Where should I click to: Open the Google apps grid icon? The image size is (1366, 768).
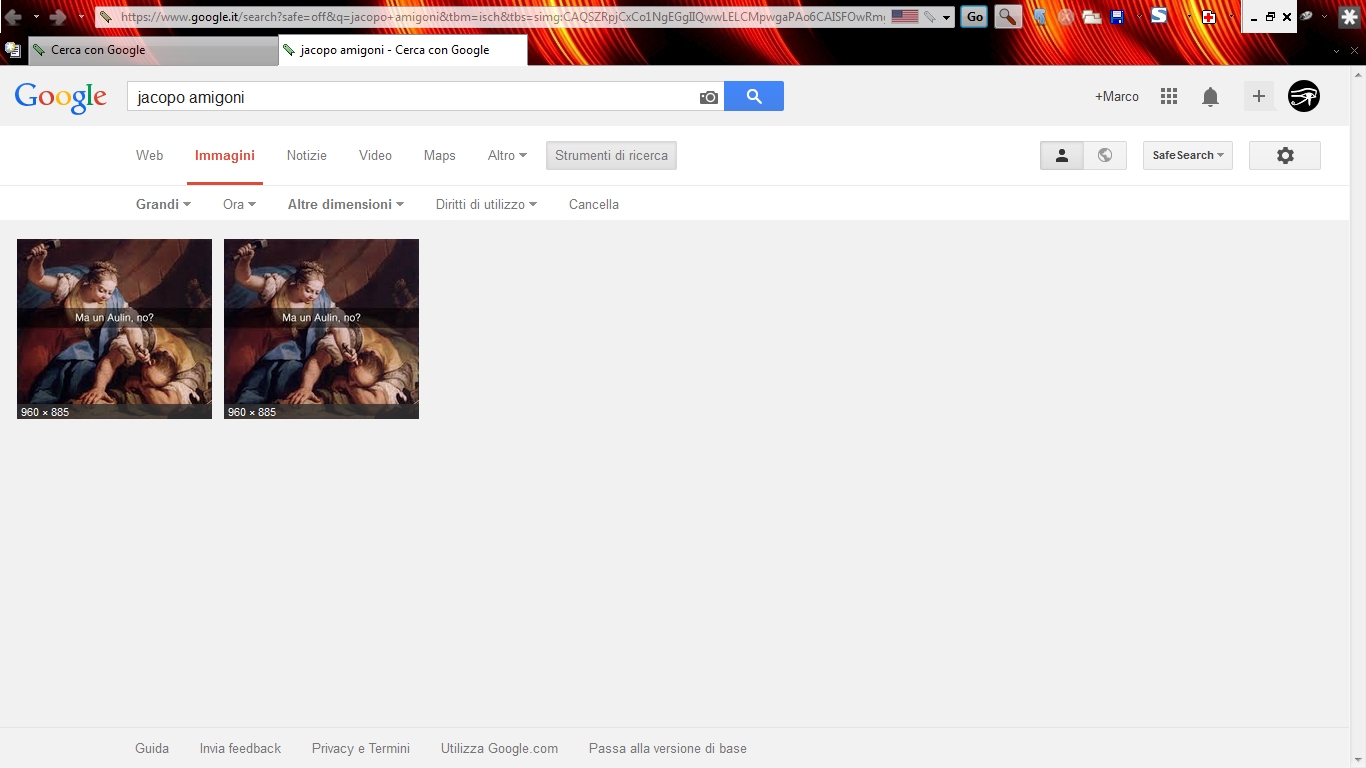click(1169, 96)
